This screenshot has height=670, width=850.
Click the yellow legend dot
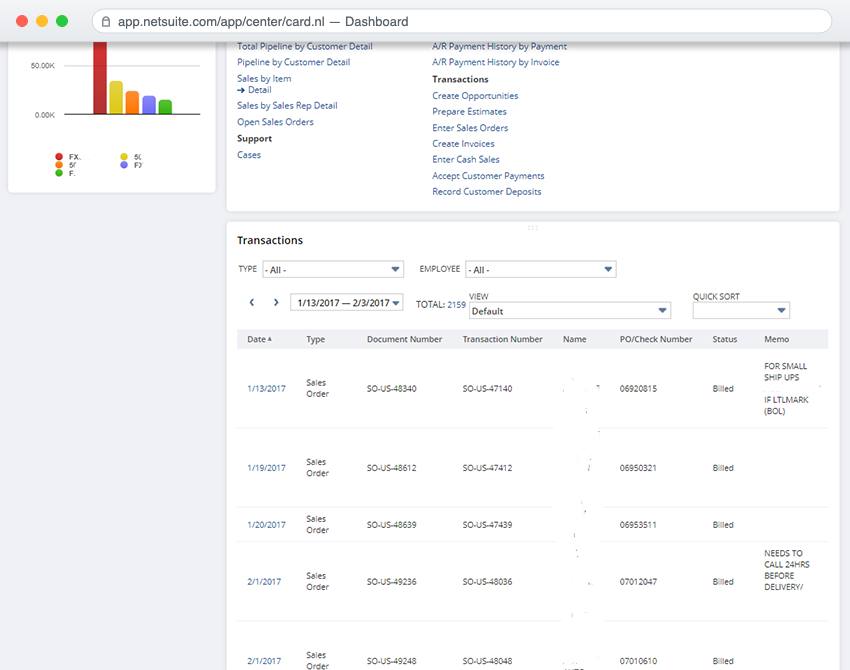124,157
